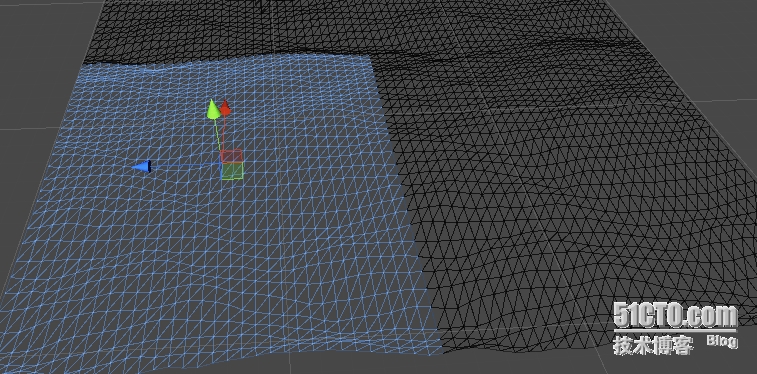The width and height of the screenshot is (757, 374).
Task: Click the green Y-axis arrow of the gizmo
Action: [212, 109]
